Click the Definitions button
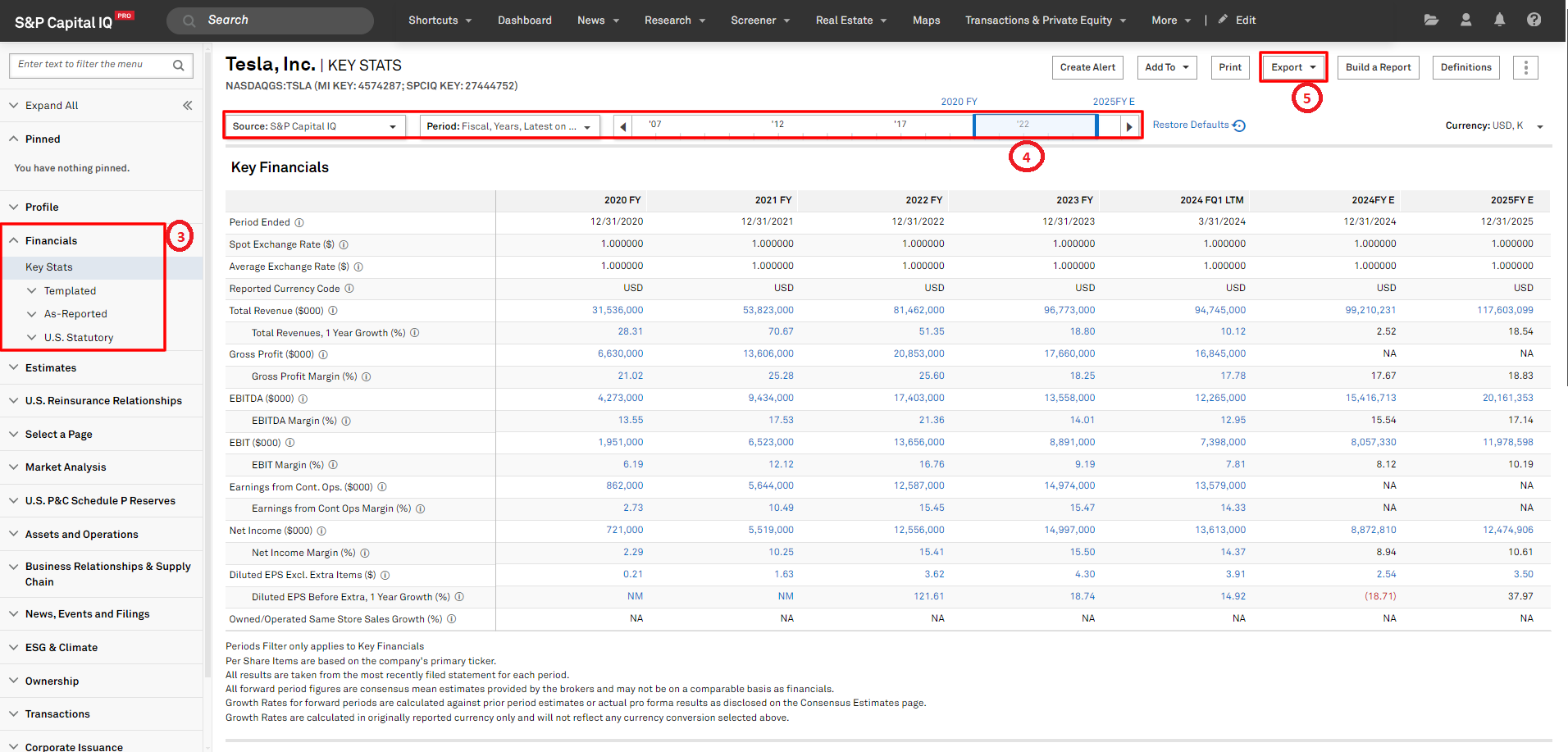The height and width of the screenshot is (752, 1568). (1466, 67)
